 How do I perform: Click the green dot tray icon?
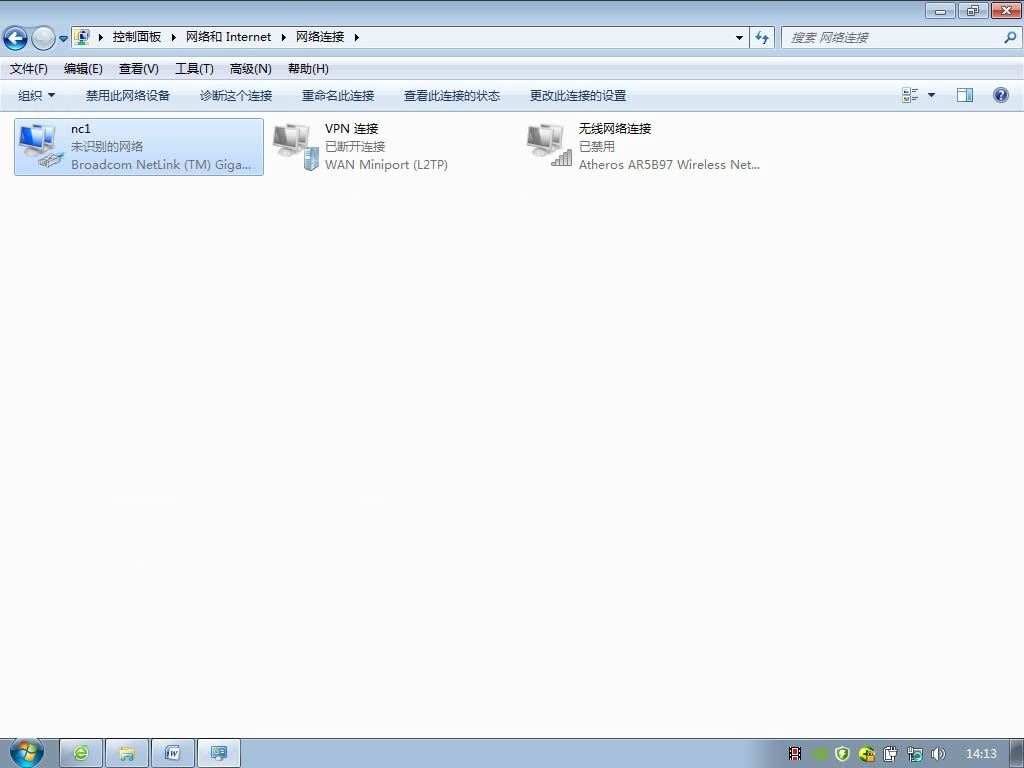point(820,754)
